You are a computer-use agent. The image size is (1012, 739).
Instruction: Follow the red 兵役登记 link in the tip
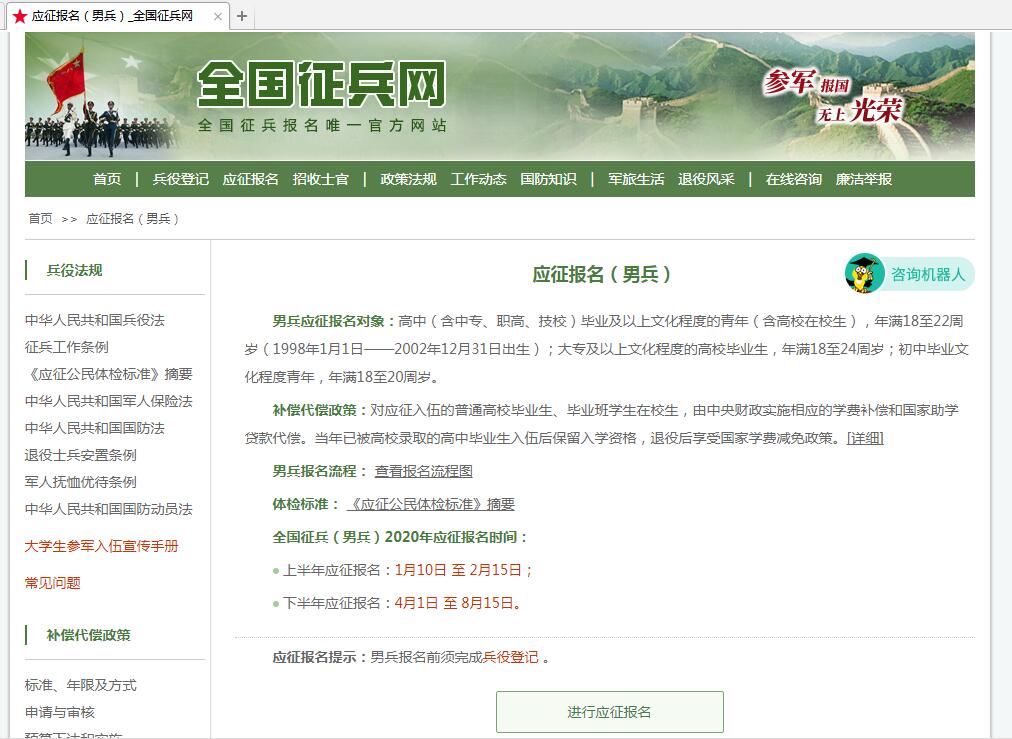click(510, 657)
